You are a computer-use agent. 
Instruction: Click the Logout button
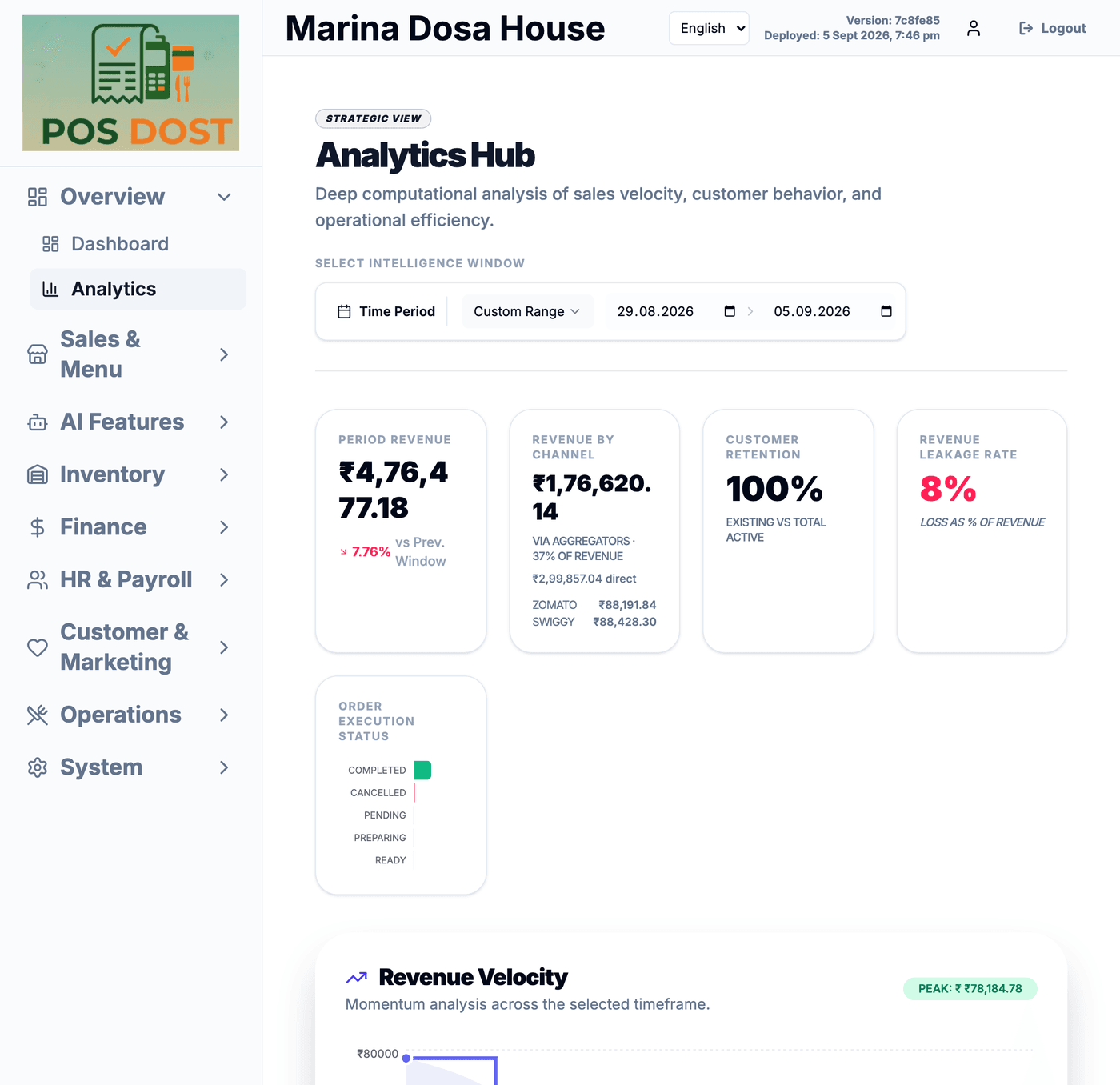coord(1052,28)
